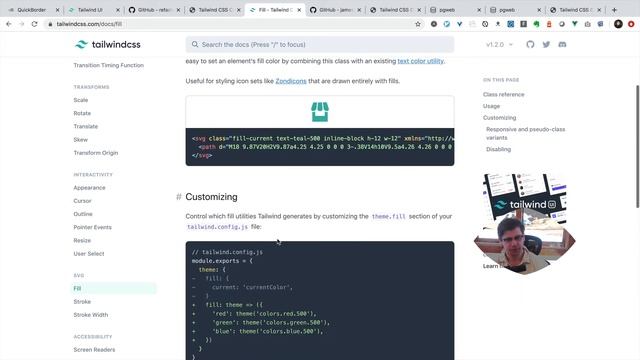This screenshot has height=360, width=640.
Task: Jump to Disabling section
Action: 498,149
